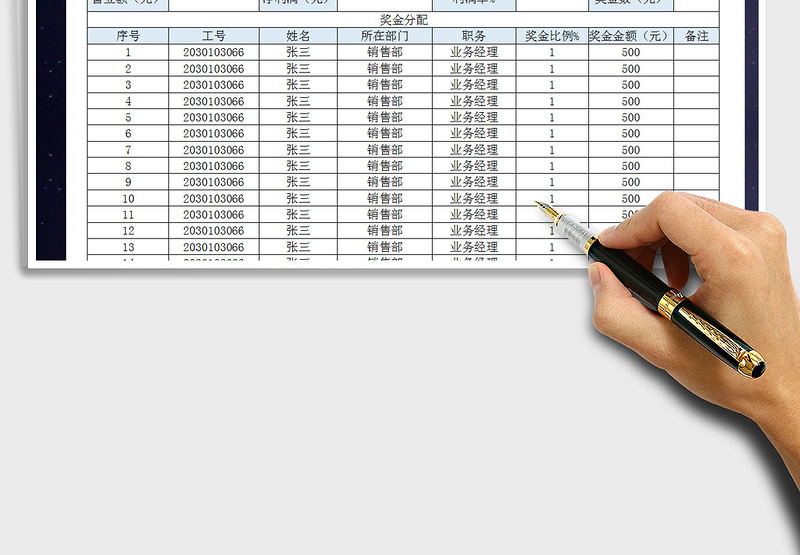Select the 工号 header cell

click(214, 36)
